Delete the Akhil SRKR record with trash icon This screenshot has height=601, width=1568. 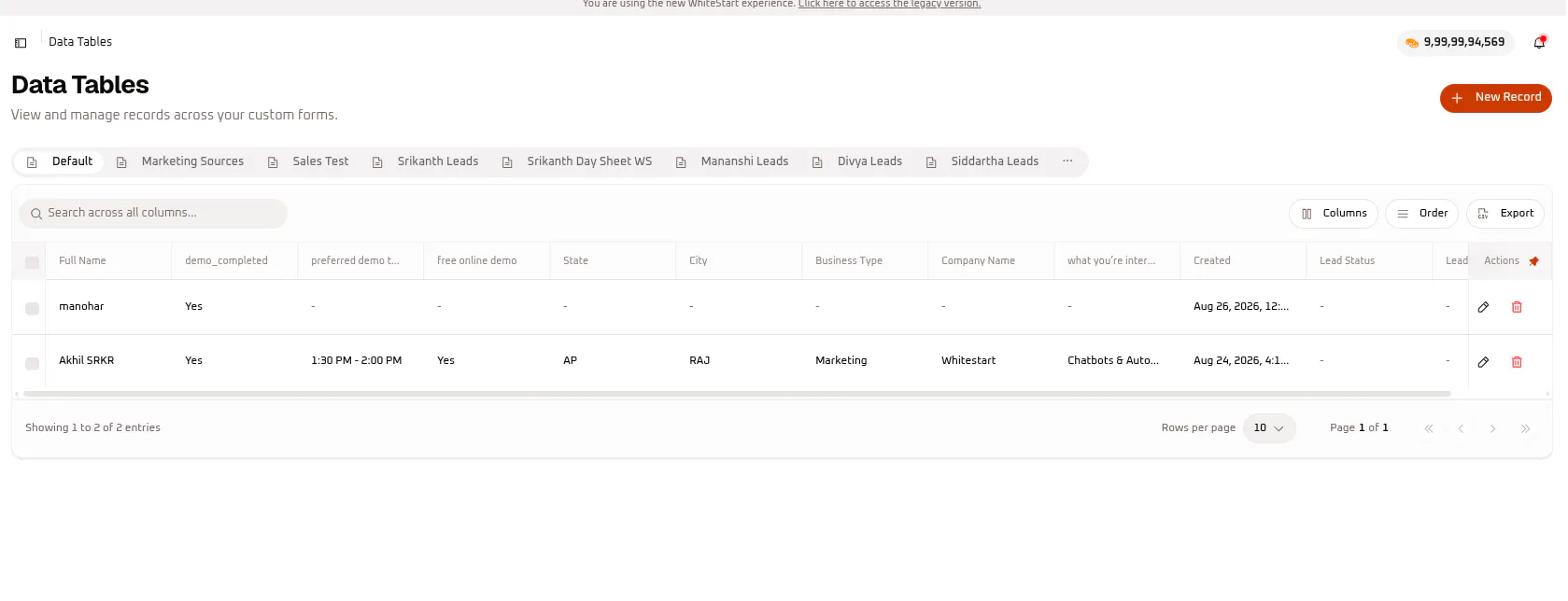tap(1517, 361)
